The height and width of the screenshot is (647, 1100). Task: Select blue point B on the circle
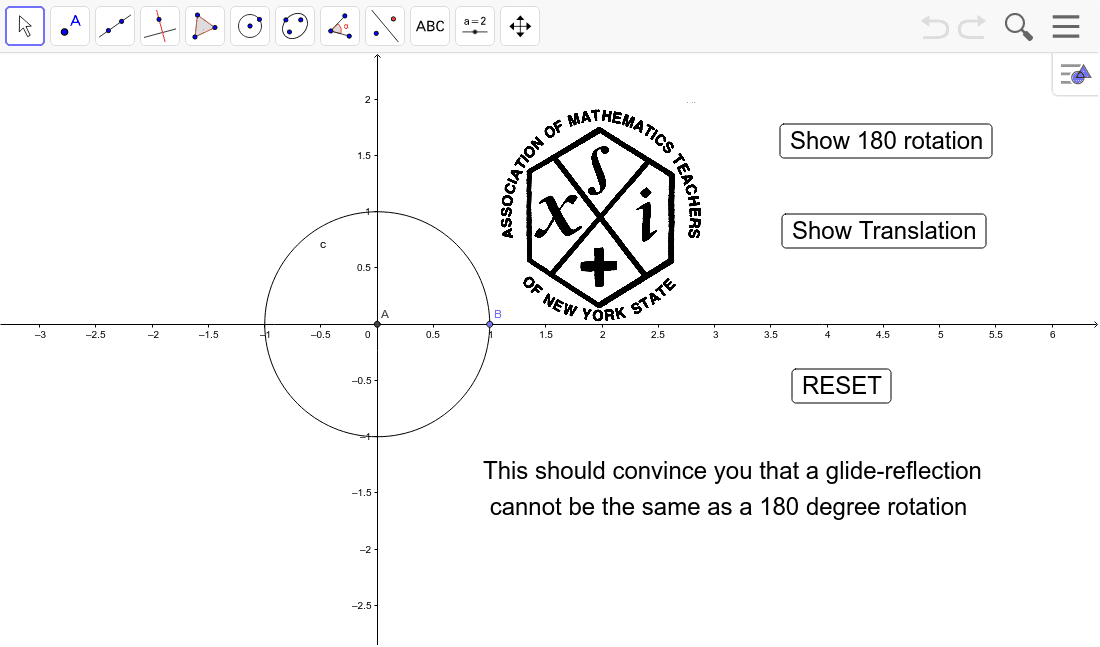click(x=490, y=324)
